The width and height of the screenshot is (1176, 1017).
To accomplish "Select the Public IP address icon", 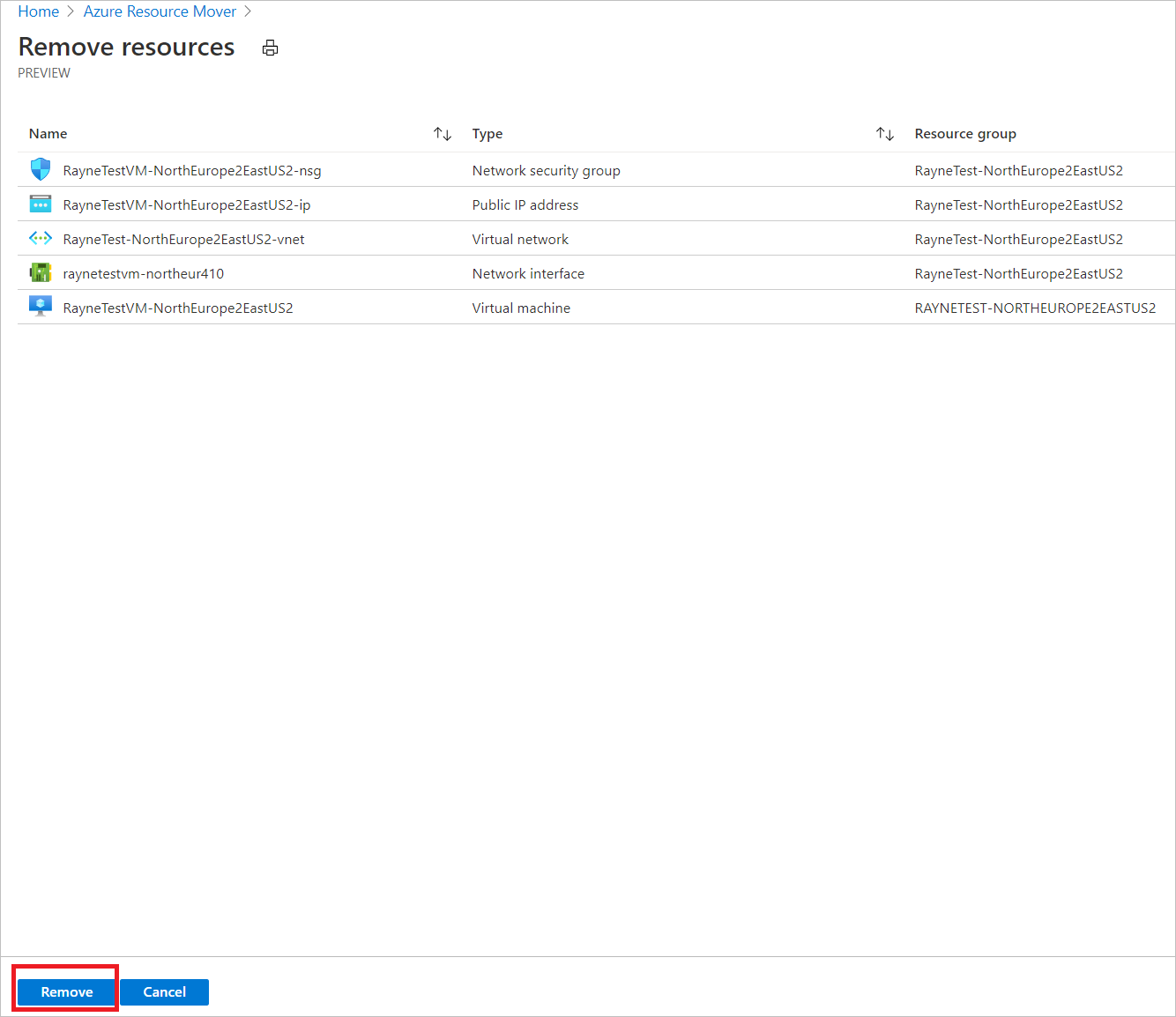I will [41, 204].
